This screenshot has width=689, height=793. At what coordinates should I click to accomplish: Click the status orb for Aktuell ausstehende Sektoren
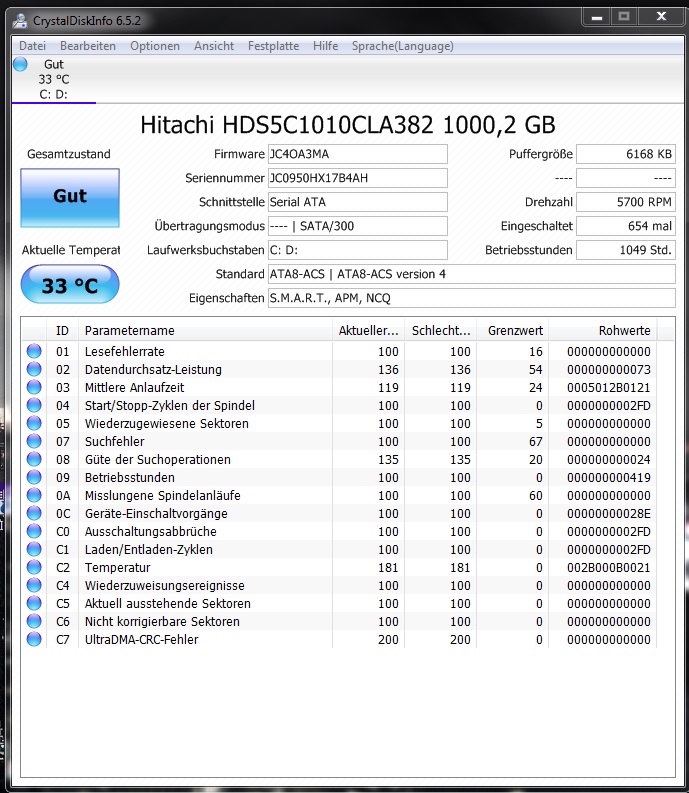(x=34, y=603)
